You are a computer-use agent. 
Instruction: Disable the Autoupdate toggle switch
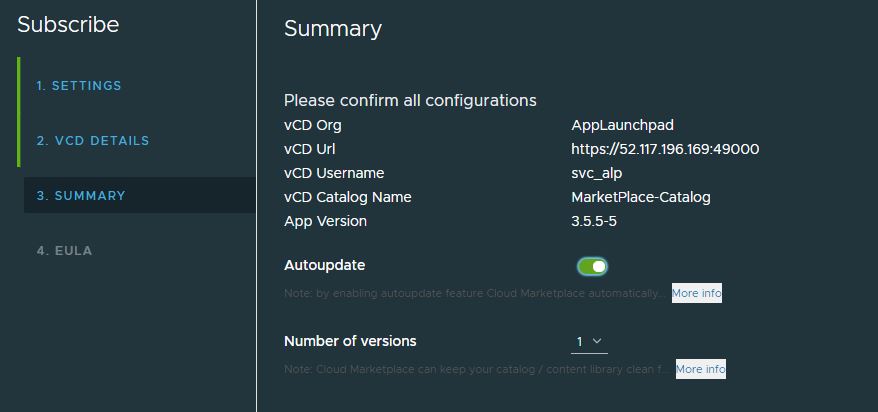click(x=592, y=266)
